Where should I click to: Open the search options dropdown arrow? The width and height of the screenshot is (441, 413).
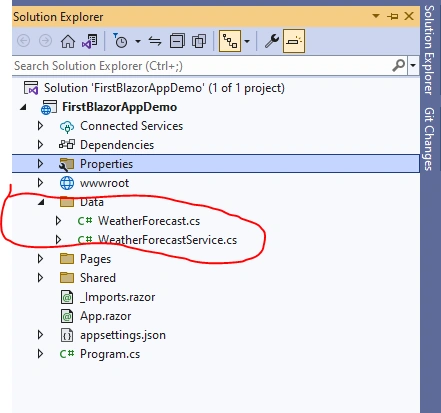point(413,65)
